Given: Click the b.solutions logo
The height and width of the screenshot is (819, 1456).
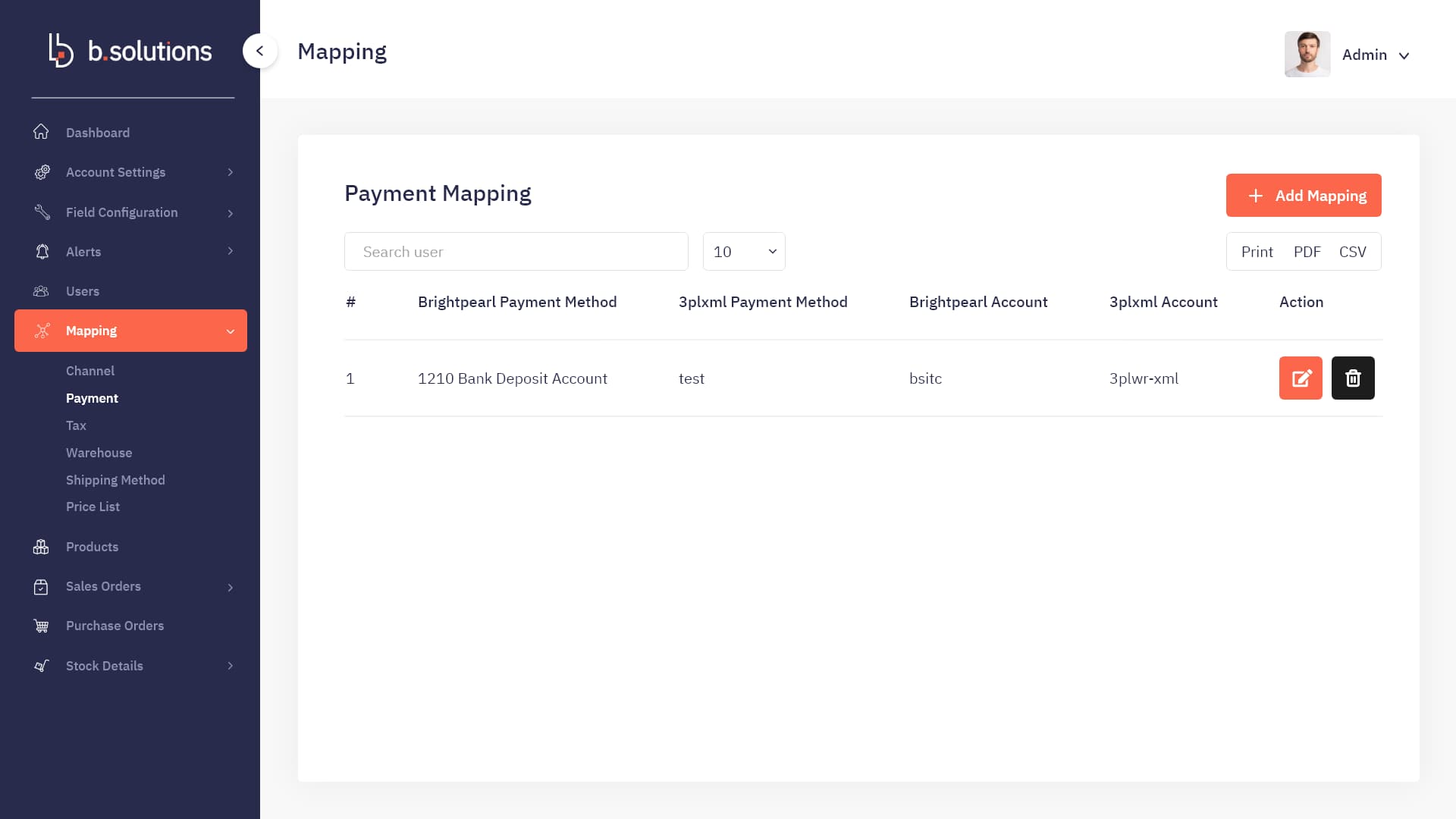Looking at the screenshot, I should point(130,51).
